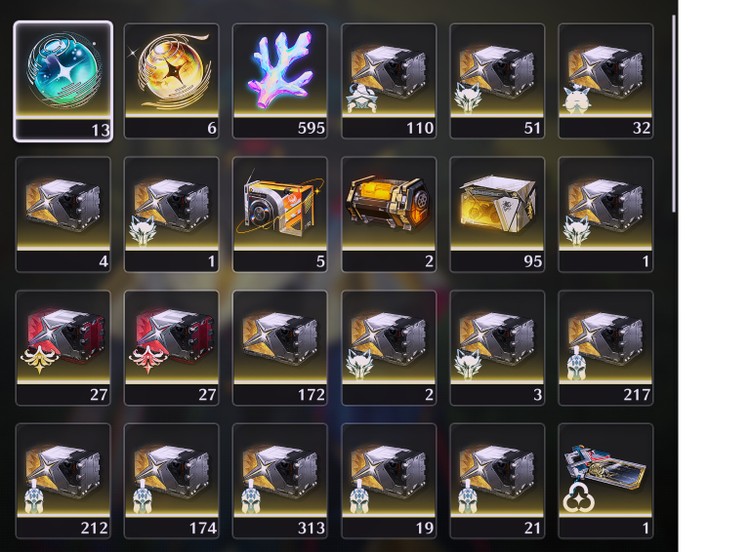Pick the iridescent coral item with 595
750x552 pixels.
[x=280, y=81]
